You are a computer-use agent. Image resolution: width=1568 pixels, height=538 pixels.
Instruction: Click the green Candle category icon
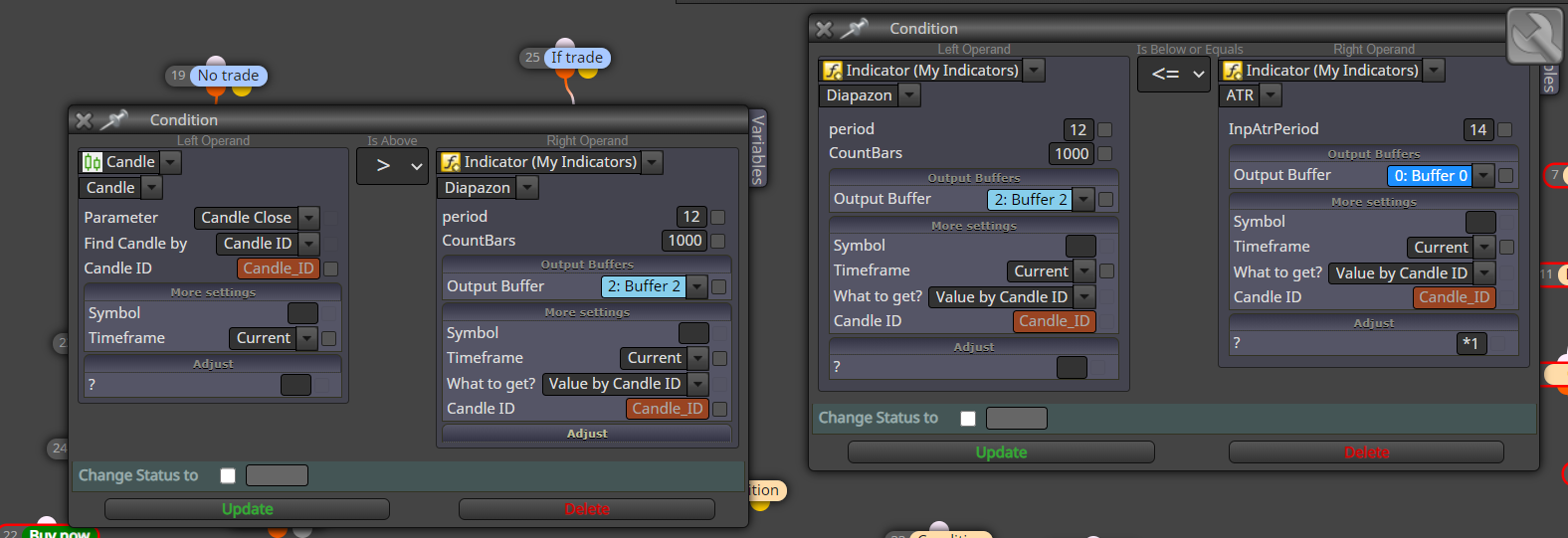coord(93,162)
